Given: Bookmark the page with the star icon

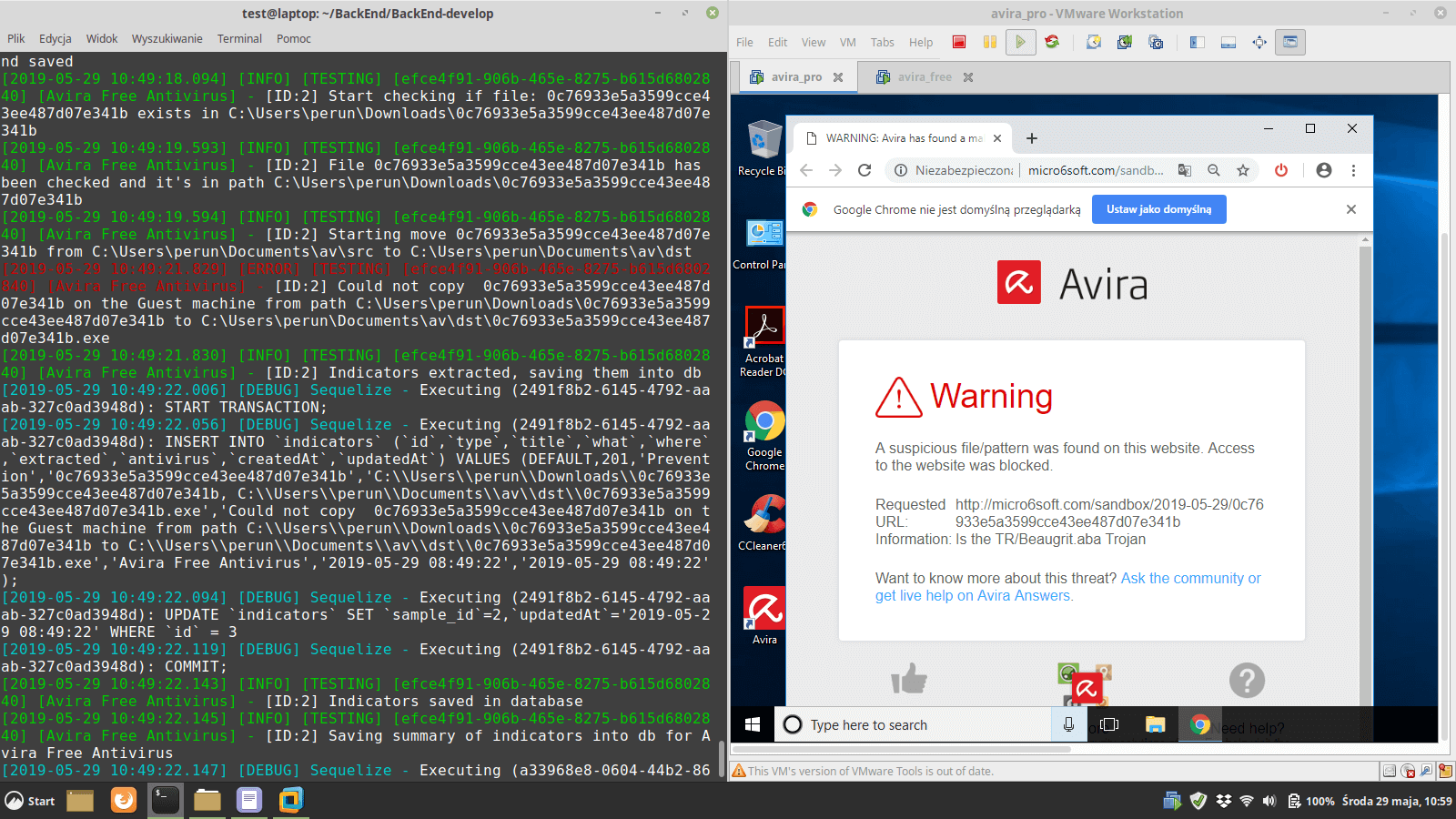Looking at the screenshot, I should tap(1243, 170).
